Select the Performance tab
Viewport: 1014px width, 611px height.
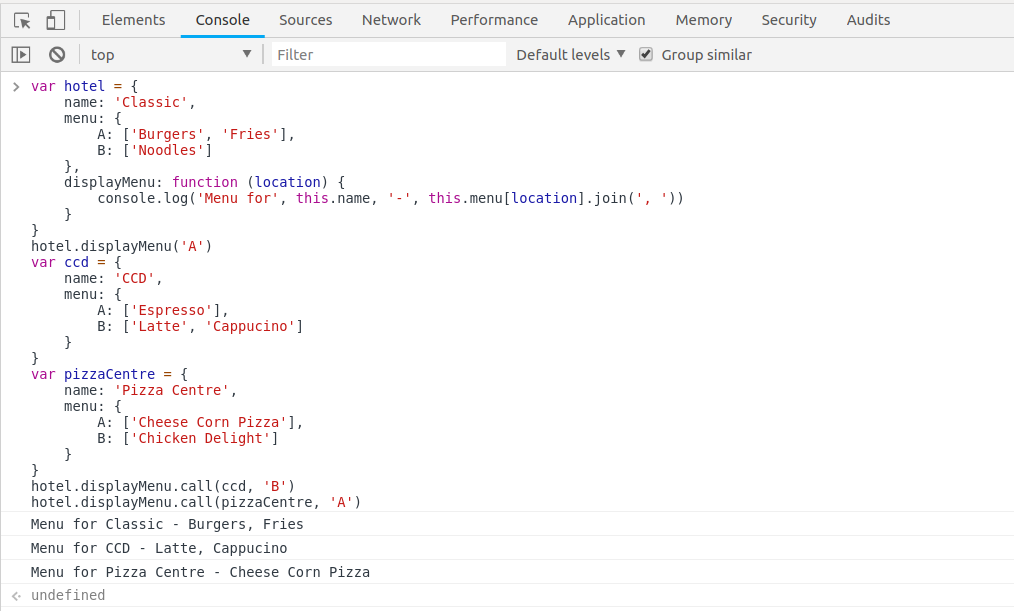click(x=494, y=20)
